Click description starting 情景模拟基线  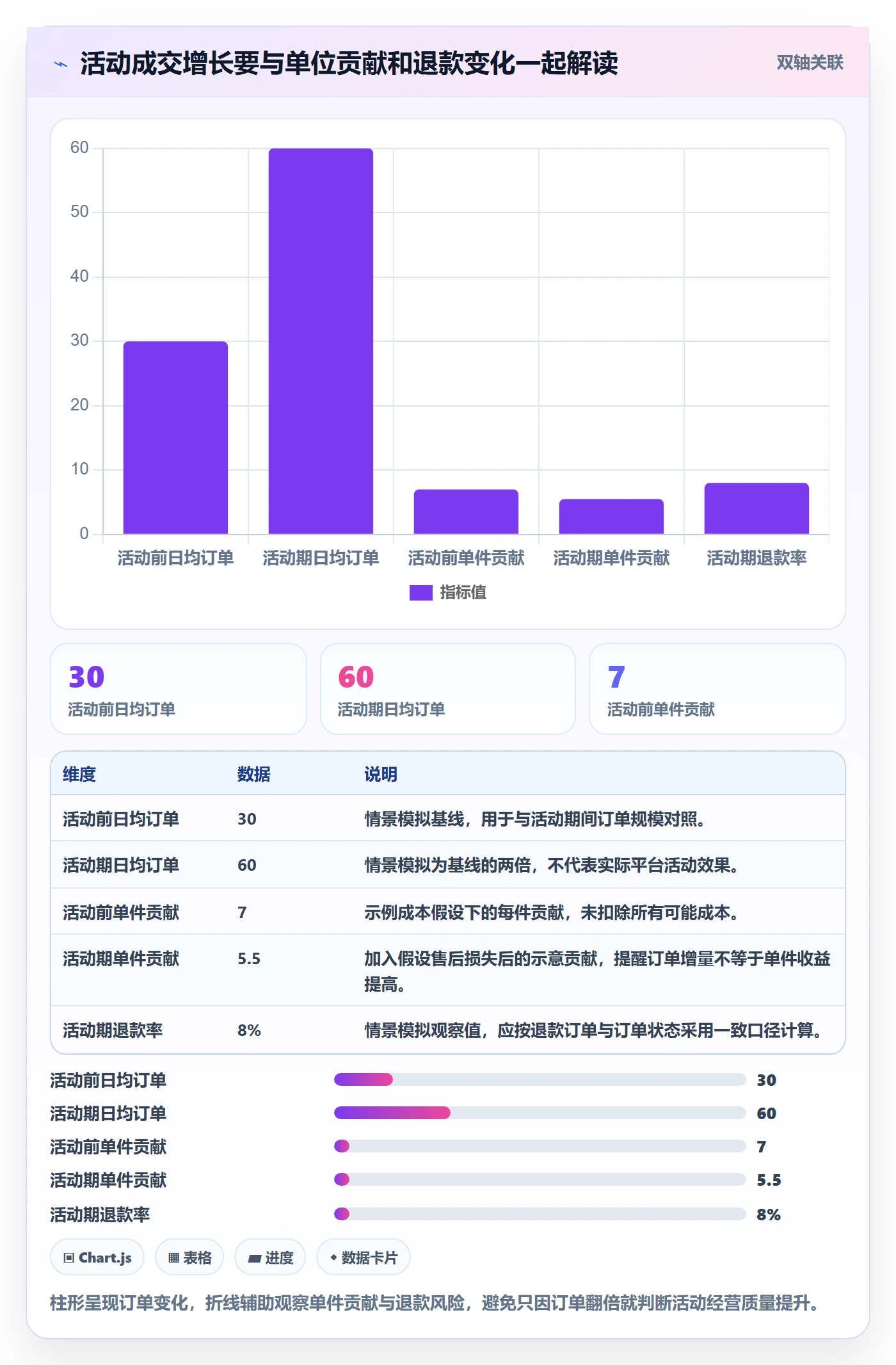(535, 819)
